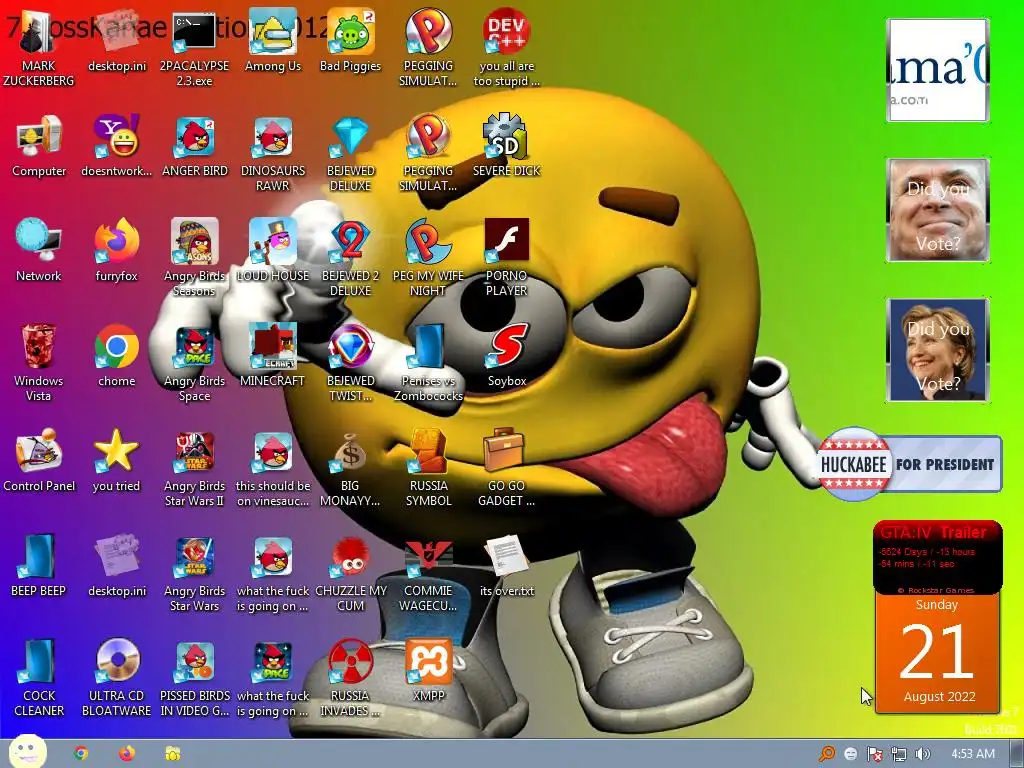This screenshot has width=1024, height=768.
Task: Open the BEJEWED TWIST... icon
Action: [x=350, y=363]
